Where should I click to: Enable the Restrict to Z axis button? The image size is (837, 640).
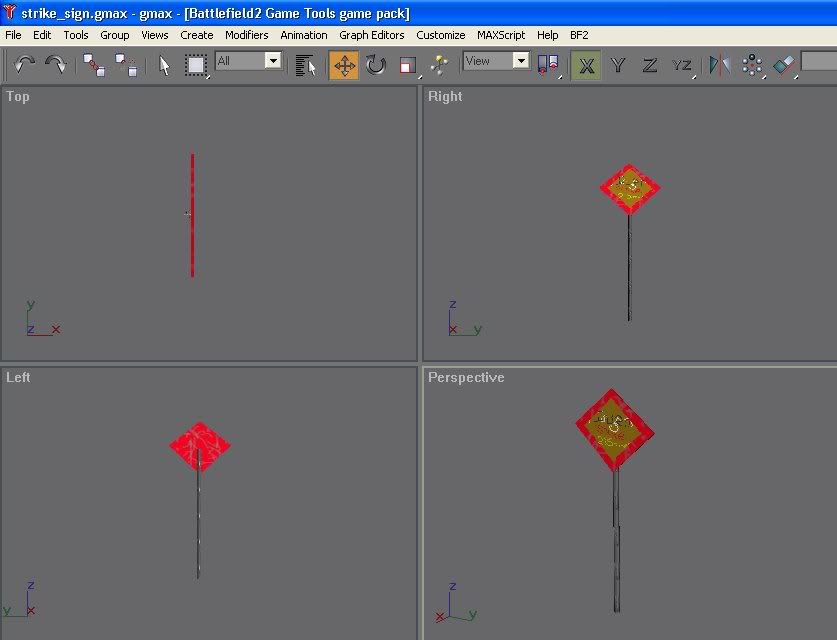(x=650, y=66)
